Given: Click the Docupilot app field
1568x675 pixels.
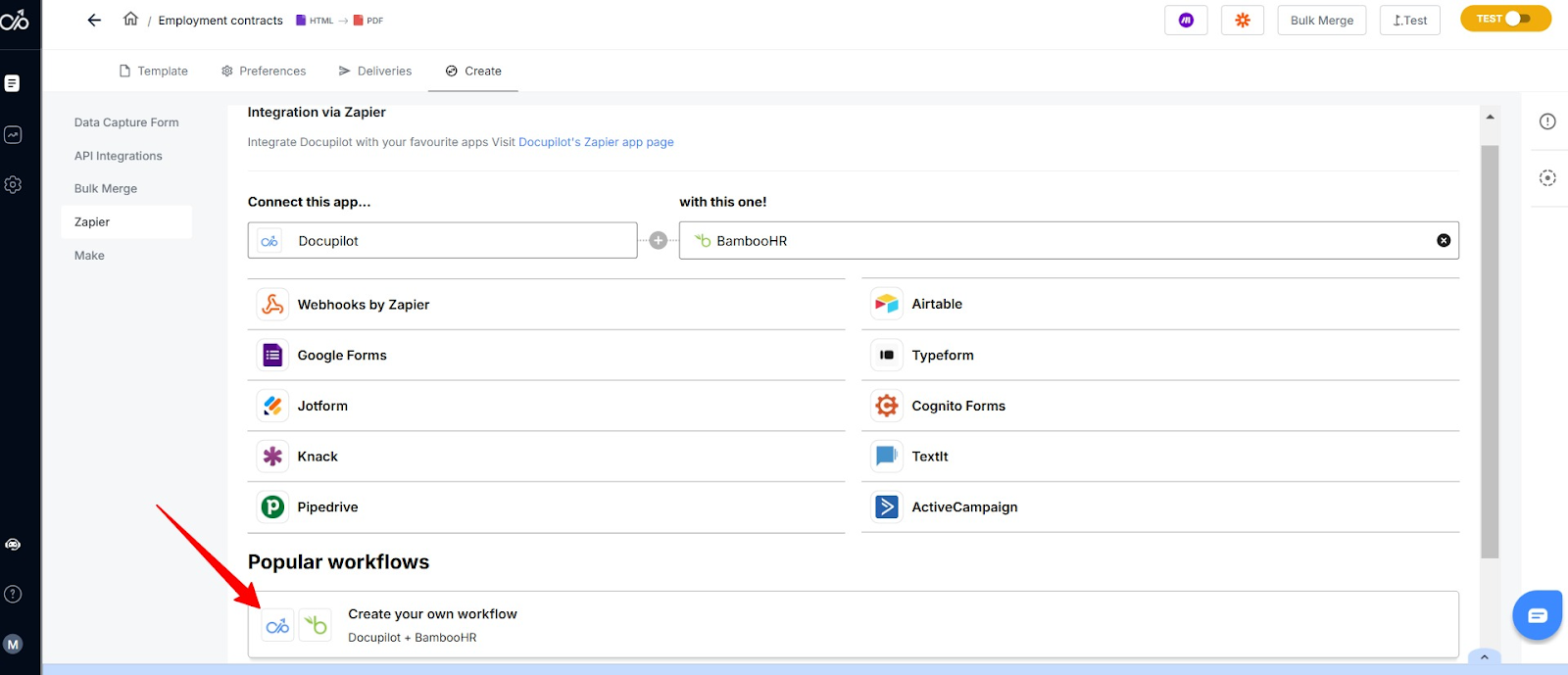Looking at the screenshot, I should (442, 240).
